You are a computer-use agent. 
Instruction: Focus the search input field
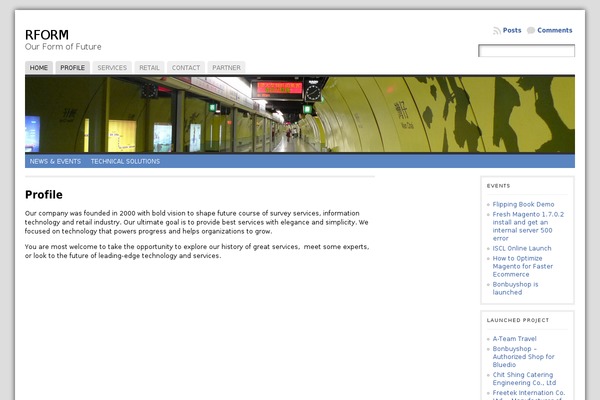pos(527,51)
